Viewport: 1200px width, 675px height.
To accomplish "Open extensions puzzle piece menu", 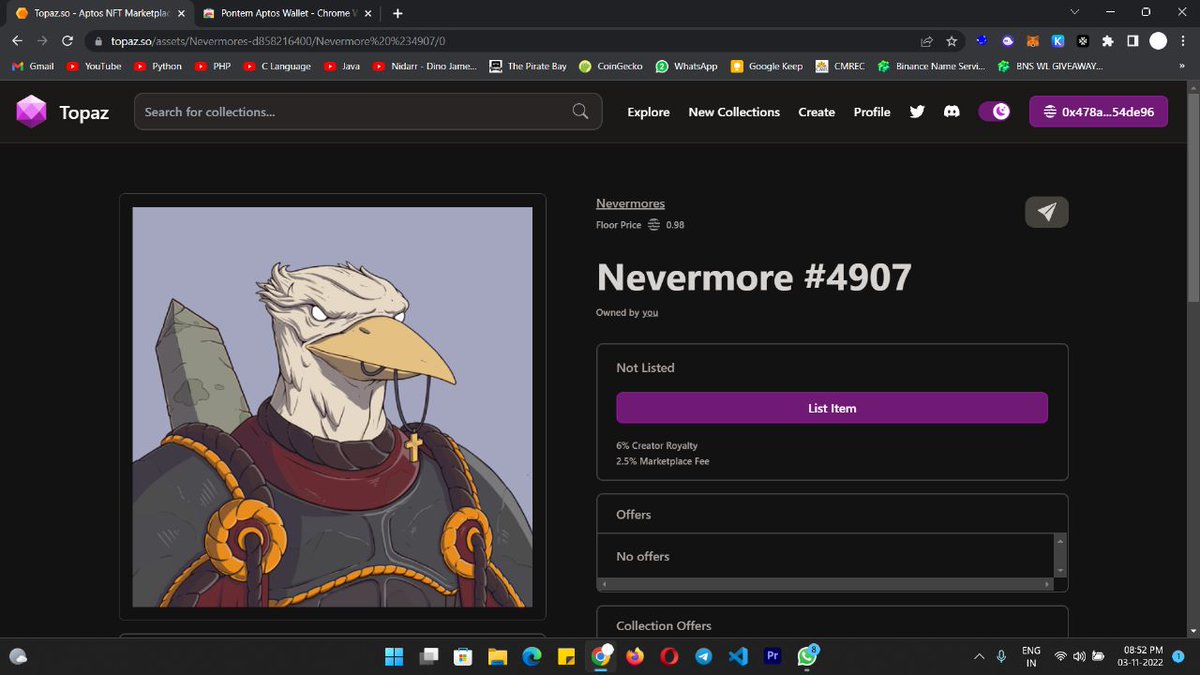I will point(1108,41).
